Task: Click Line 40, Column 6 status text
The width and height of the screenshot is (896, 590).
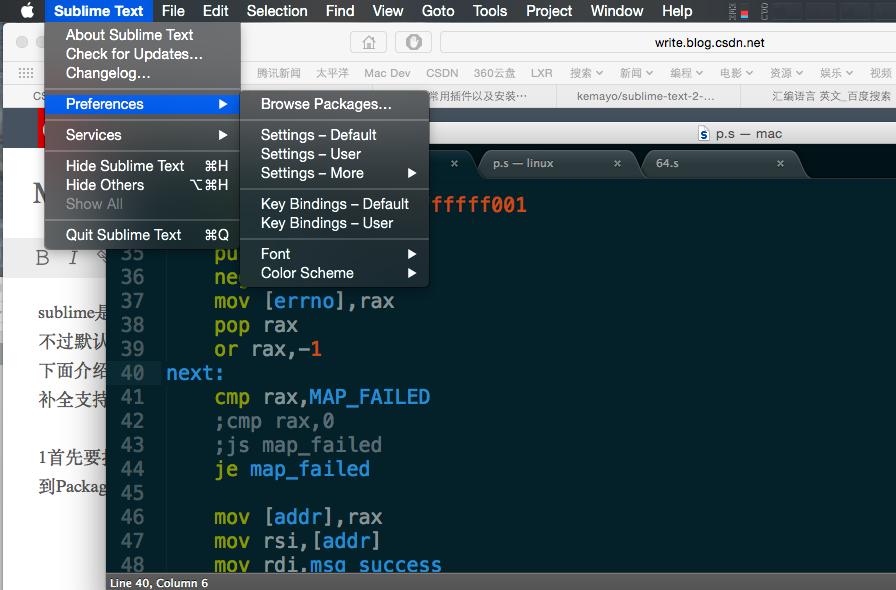Action: tap(159, 583)
